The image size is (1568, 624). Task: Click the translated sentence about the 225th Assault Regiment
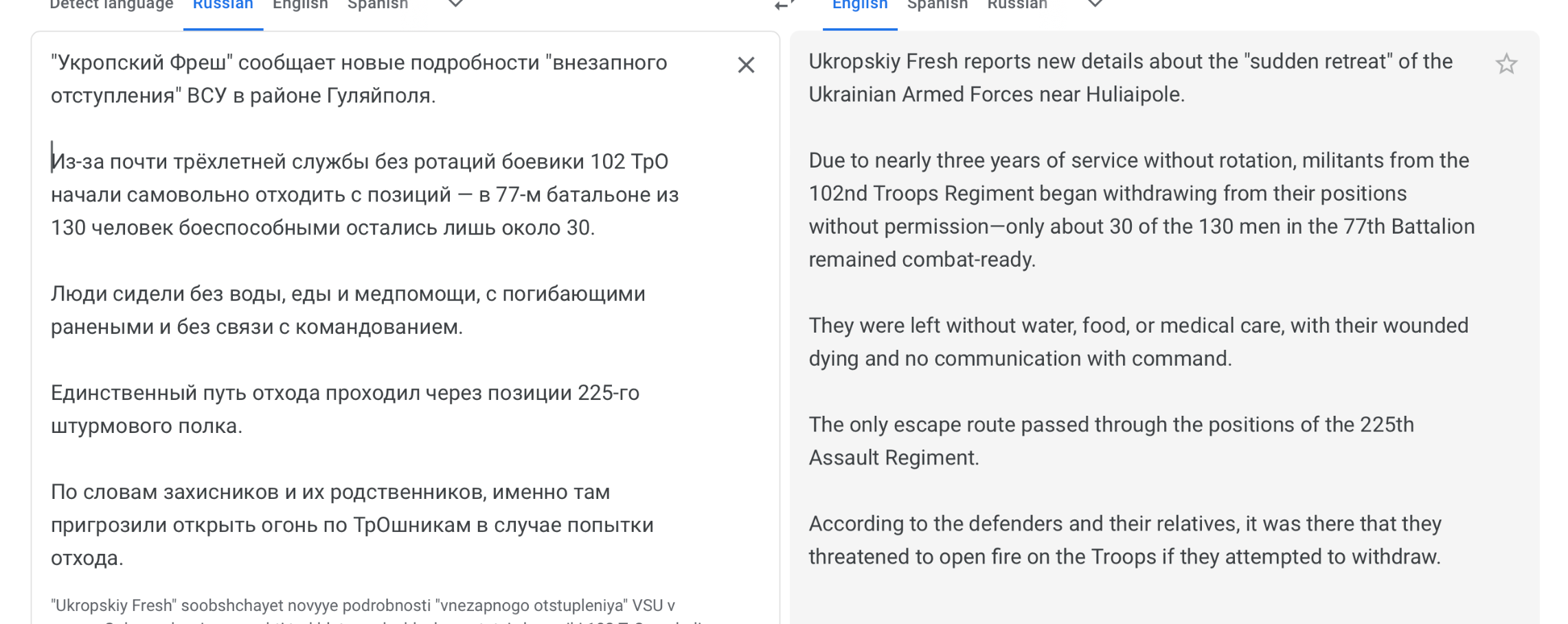coord(1111,441)
